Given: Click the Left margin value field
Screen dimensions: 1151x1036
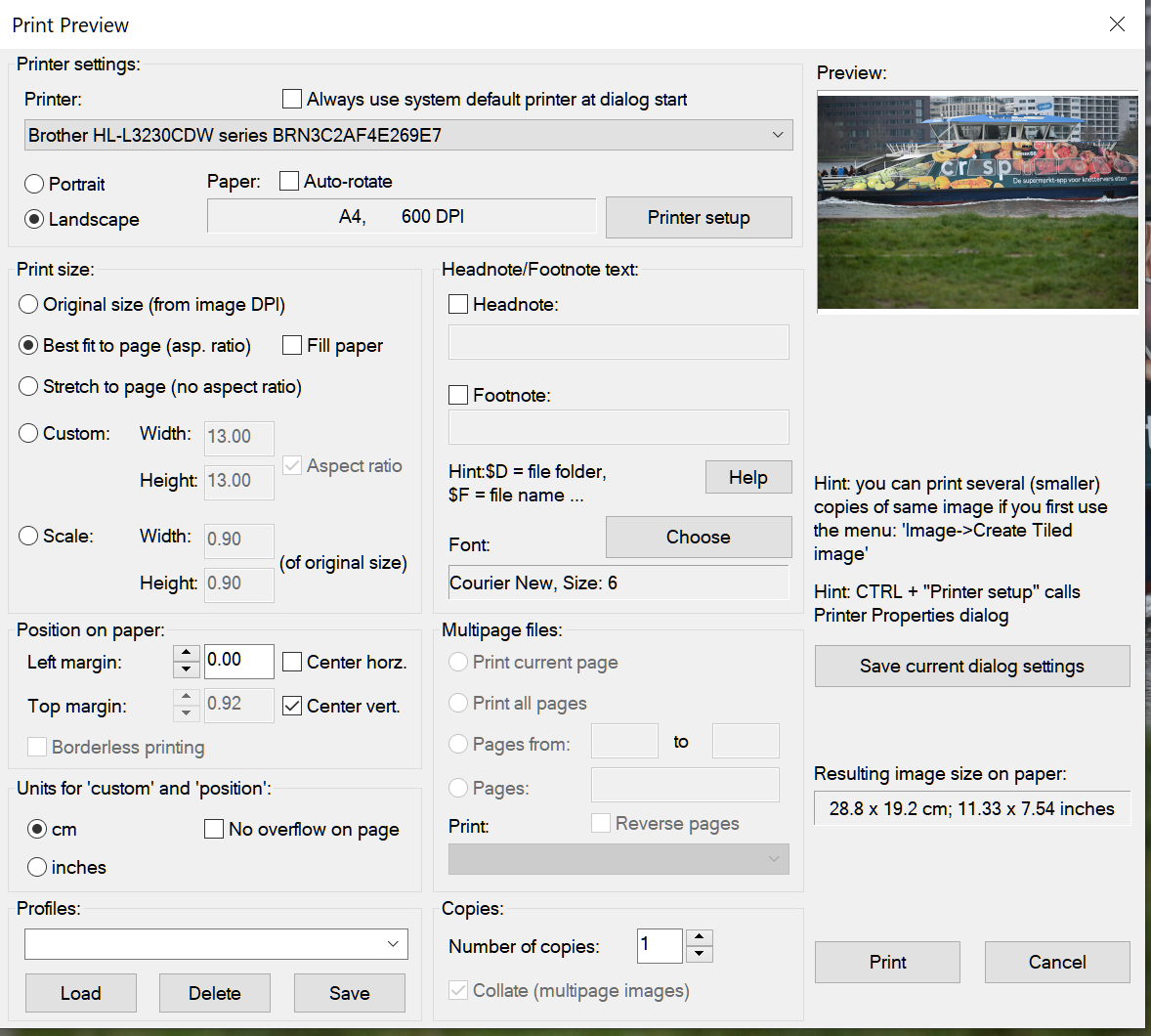Looking at the screenshot, I should click(238, 661).
